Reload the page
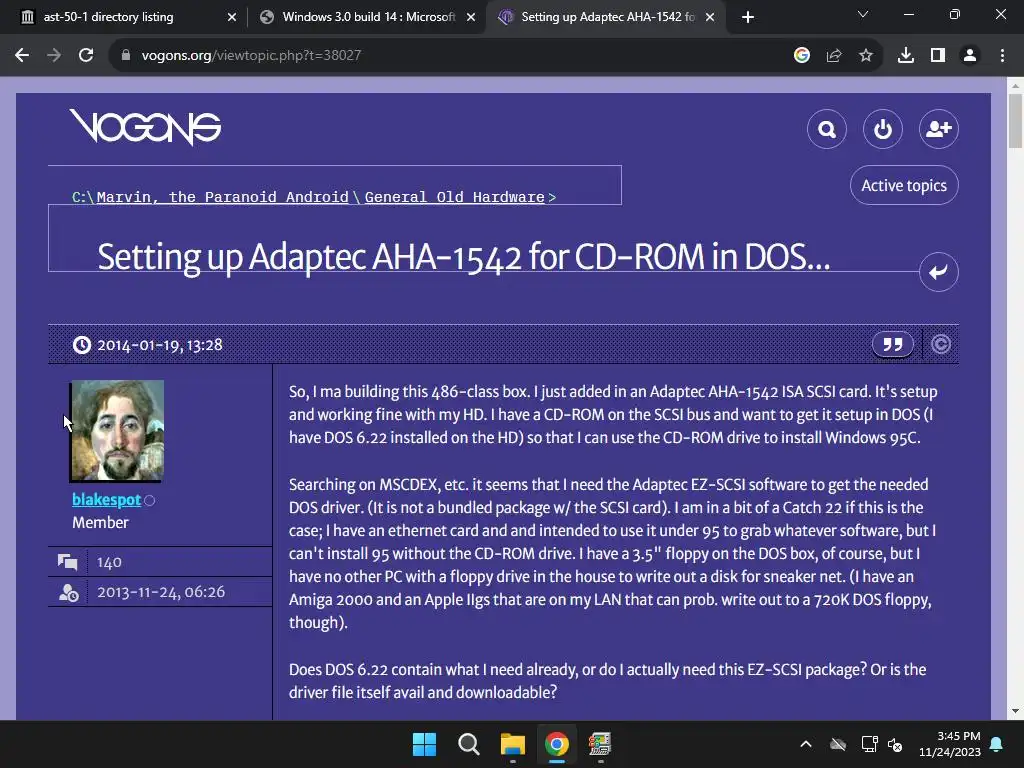The image size is (1024, 768). pos(86,56)
